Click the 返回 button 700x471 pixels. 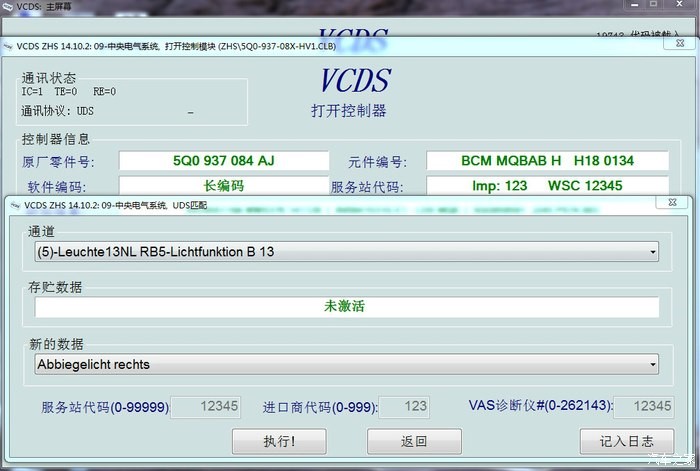tap(414, 442)
